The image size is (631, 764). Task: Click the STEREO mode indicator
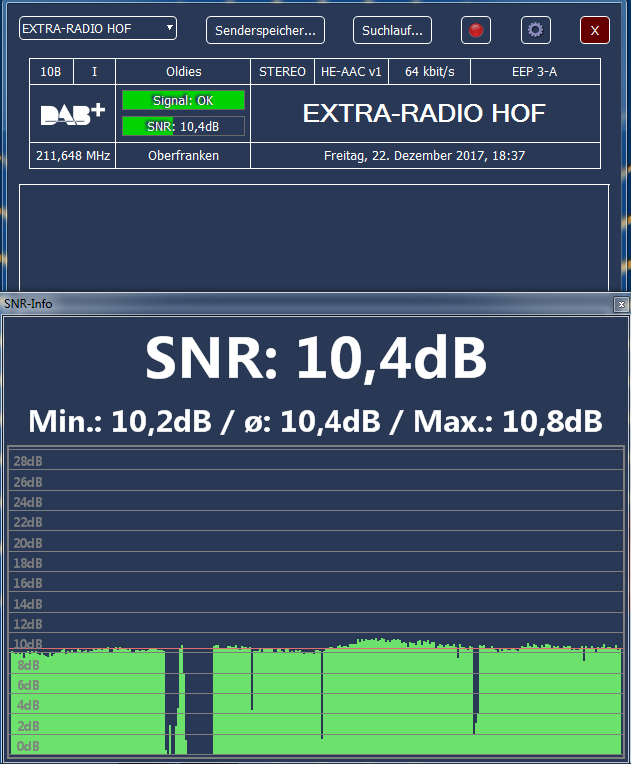[282, 72]
